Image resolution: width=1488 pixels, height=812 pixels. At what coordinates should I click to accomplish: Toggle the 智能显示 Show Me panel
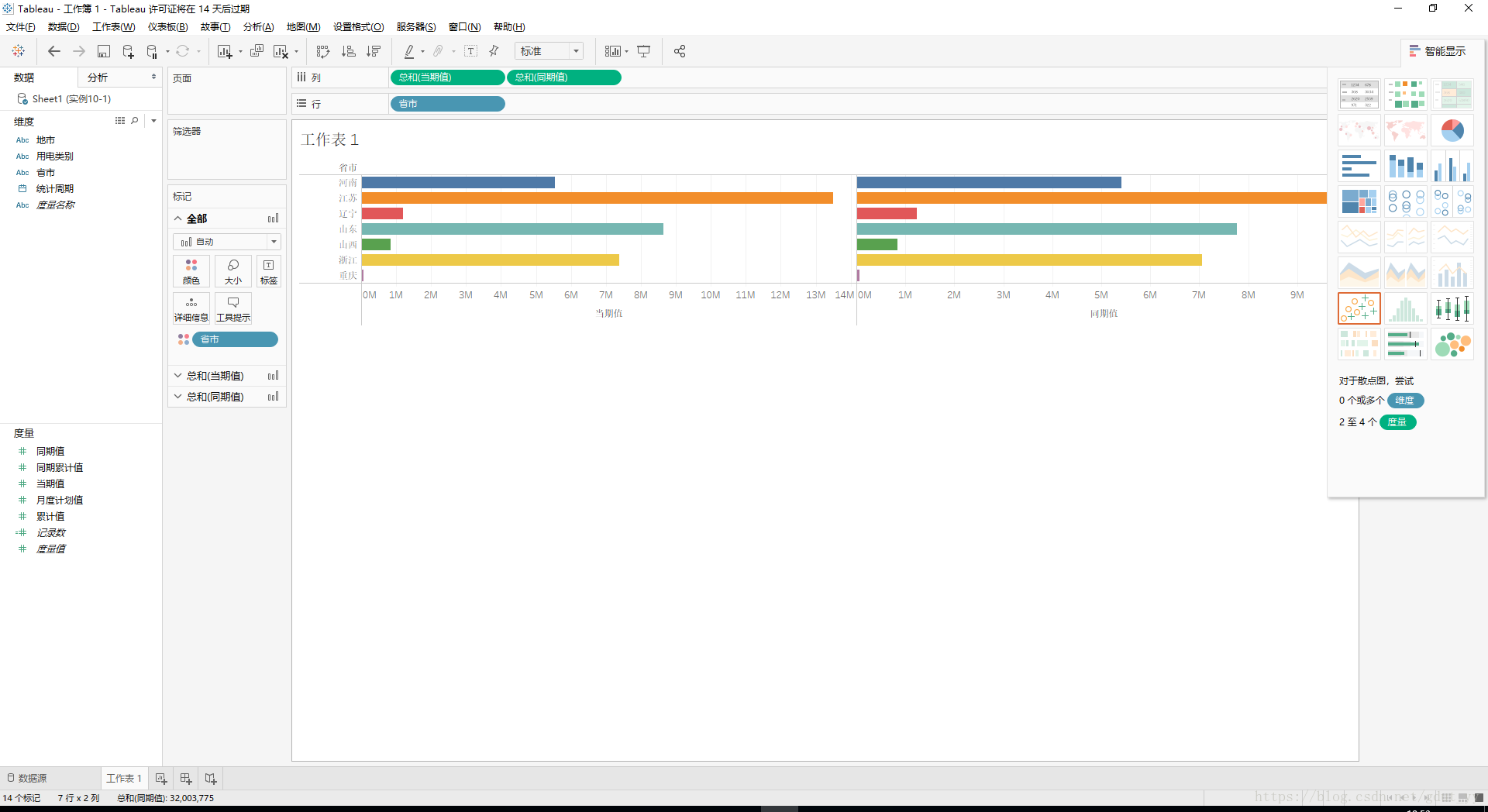point(1438,51)
